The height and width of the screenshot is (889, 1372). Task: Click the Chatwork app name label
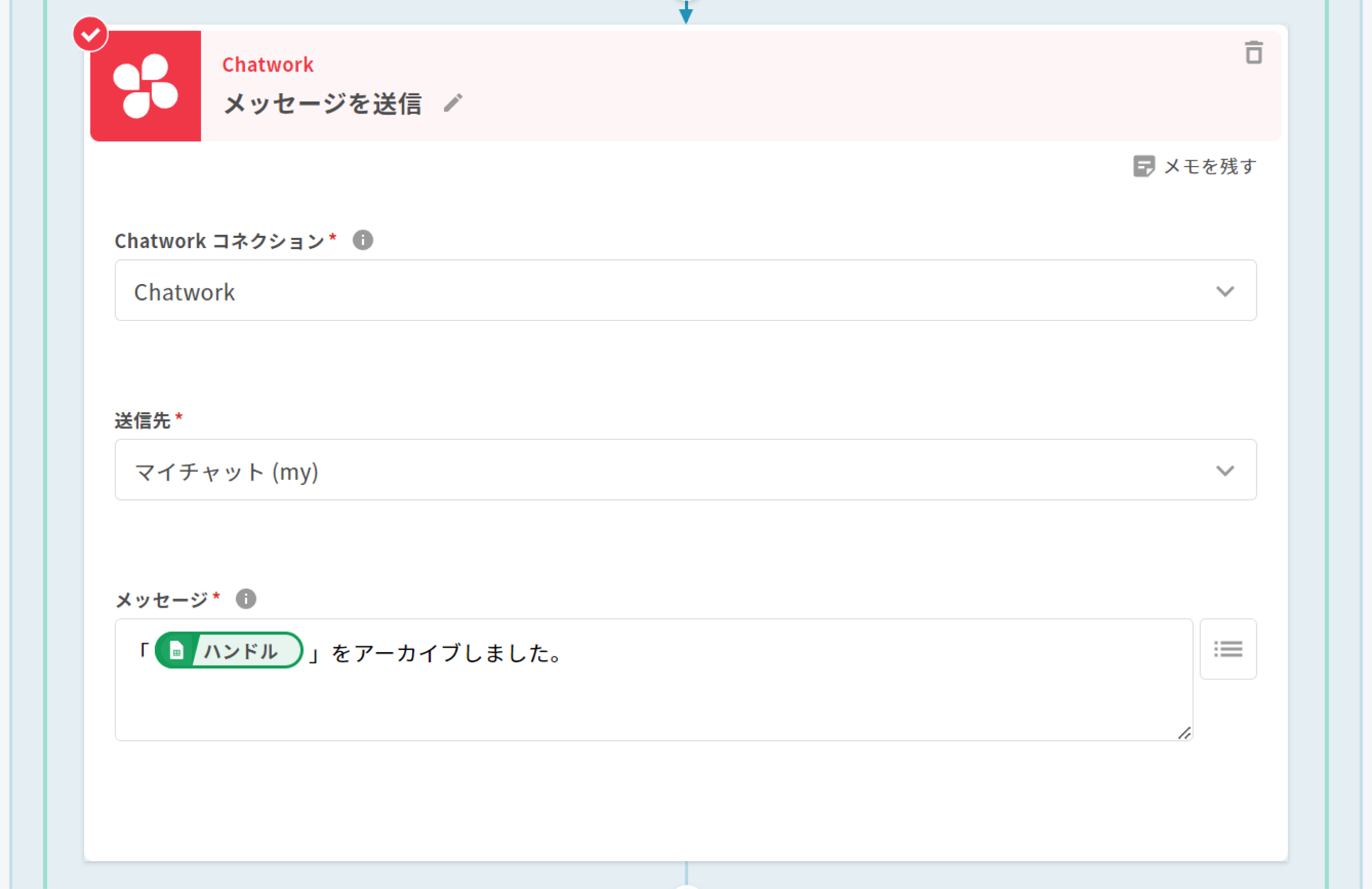pos(268,64)
